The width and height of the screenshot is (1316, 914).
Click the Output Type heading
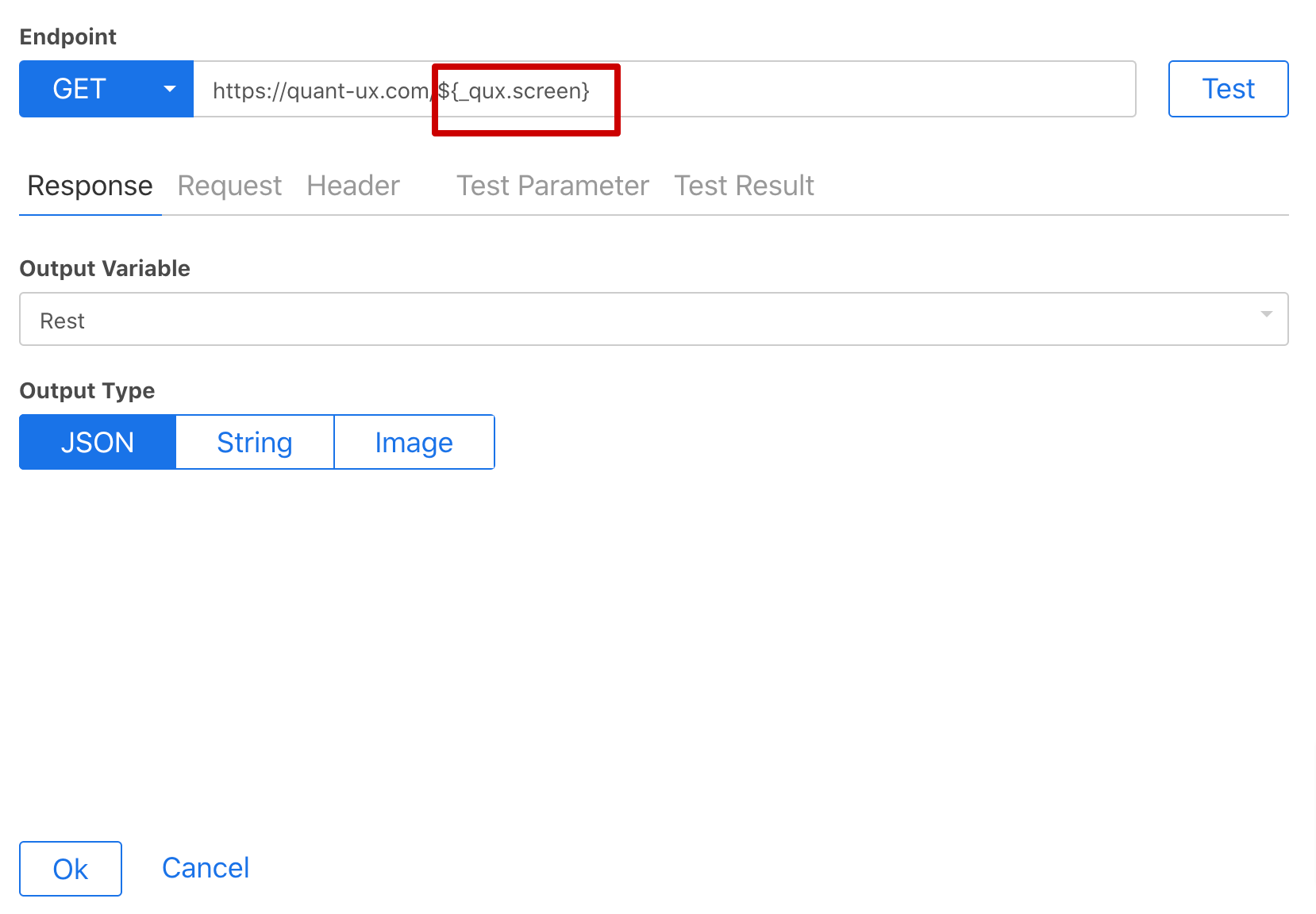pos(87,390)
